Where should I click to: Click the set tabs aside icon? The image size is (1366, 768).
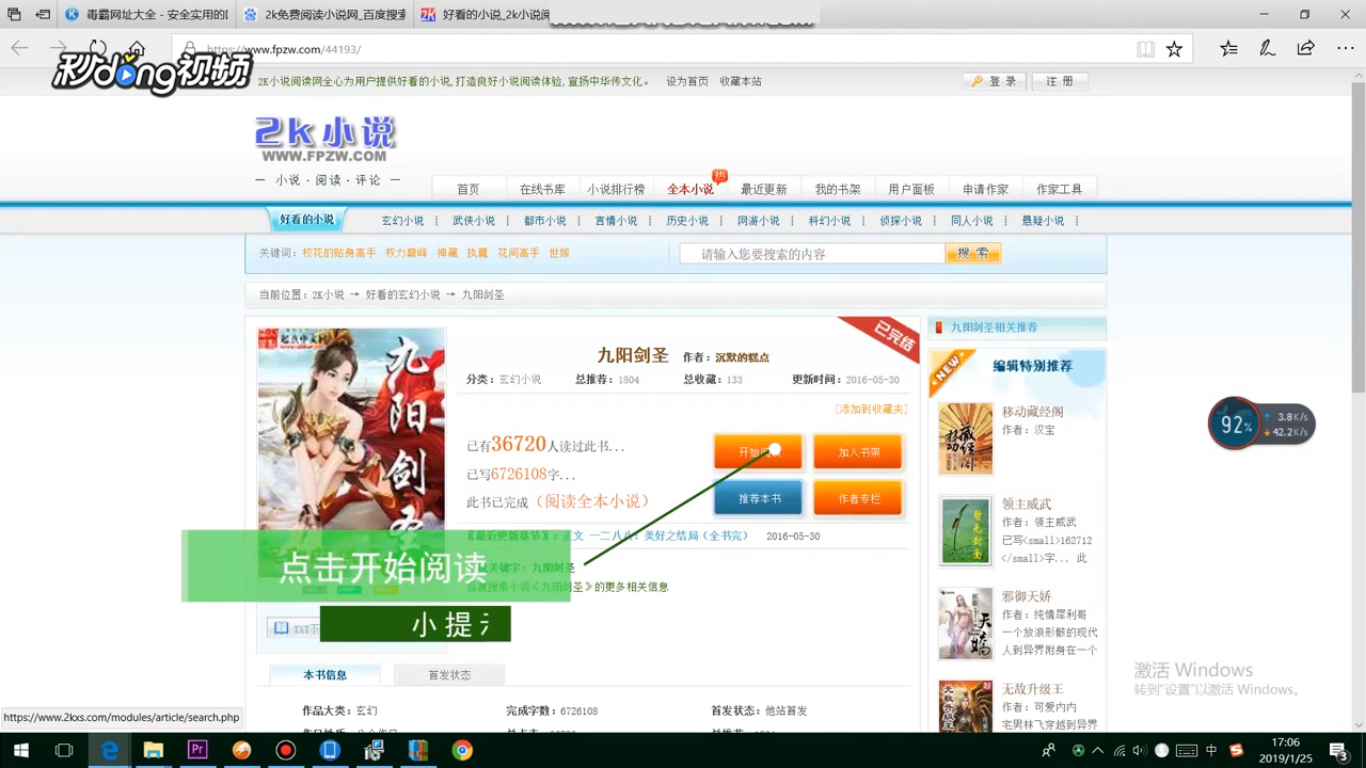42,15
